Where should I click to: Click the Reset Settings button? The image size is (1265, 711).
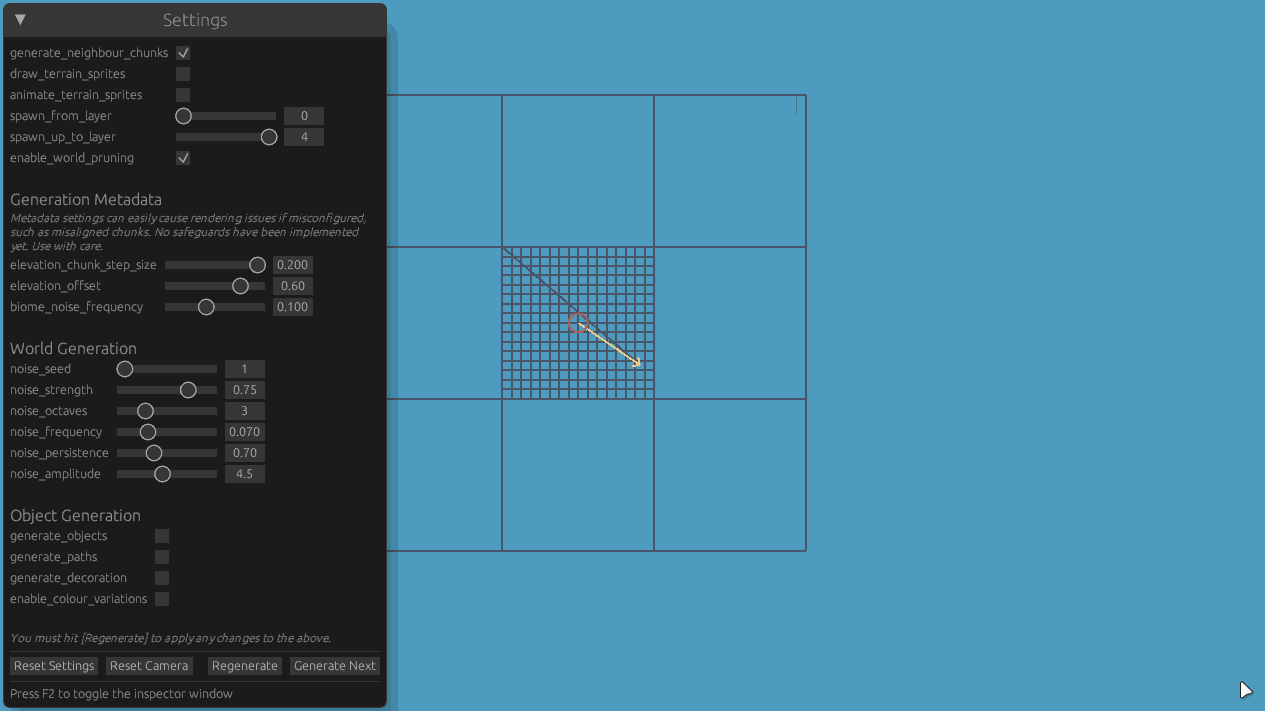pos(54,666)
